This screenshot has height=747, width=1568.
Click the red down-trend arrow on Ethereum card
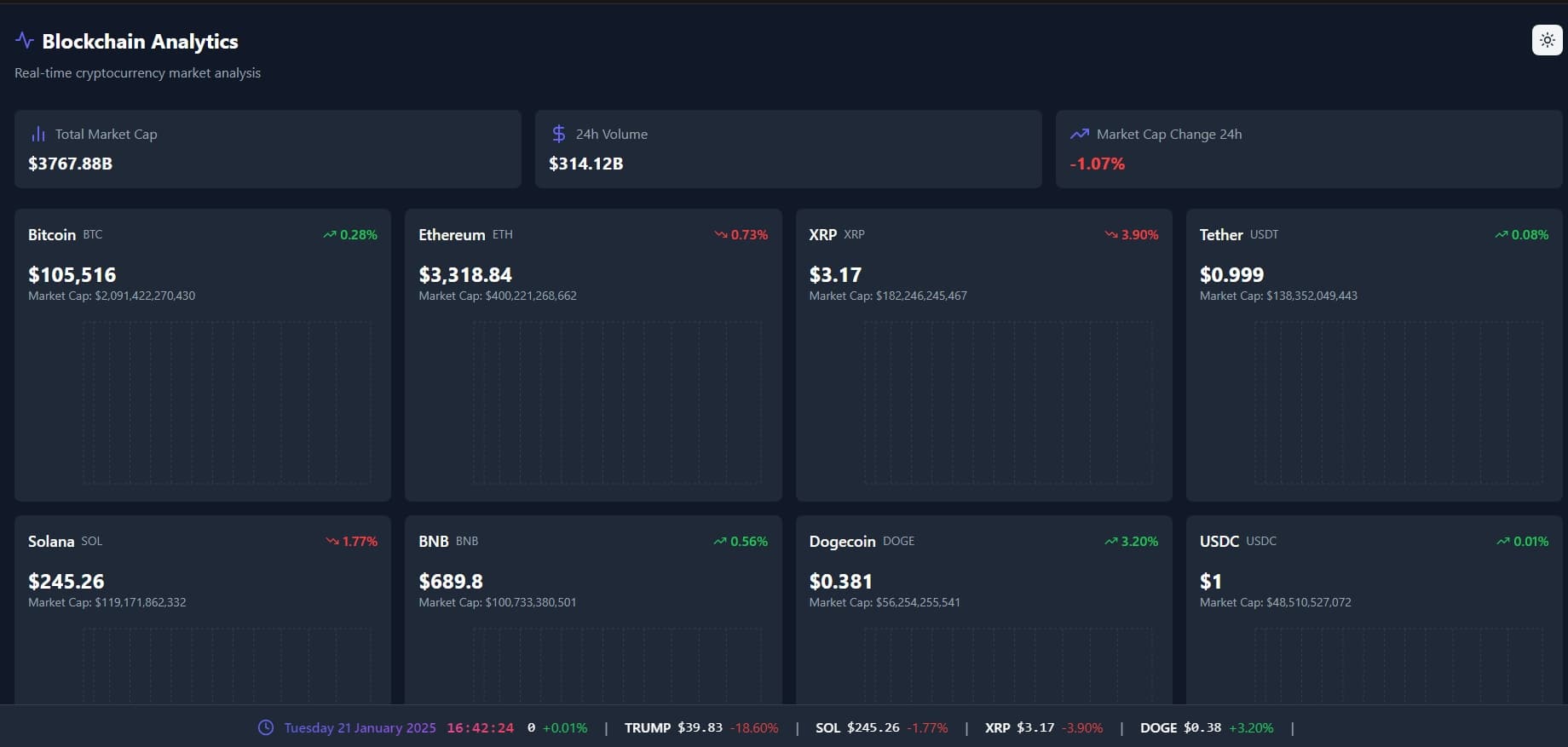pyautogui.click(x=721, y=234)
